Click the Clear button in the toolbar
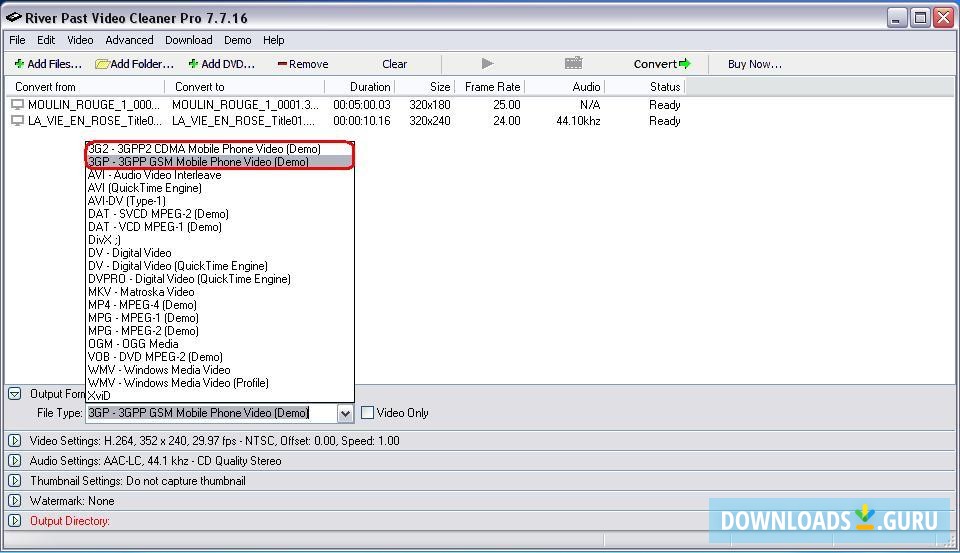Viewport: 960px width, 553px height. point(394,64)
